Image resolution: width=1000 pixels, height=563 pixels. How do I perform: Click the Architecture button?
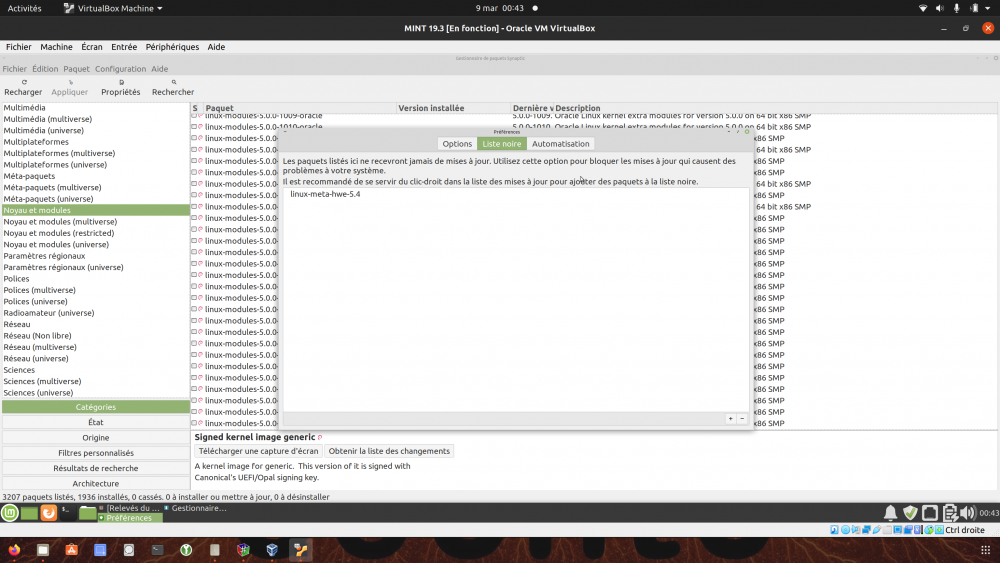coord(96,483)
